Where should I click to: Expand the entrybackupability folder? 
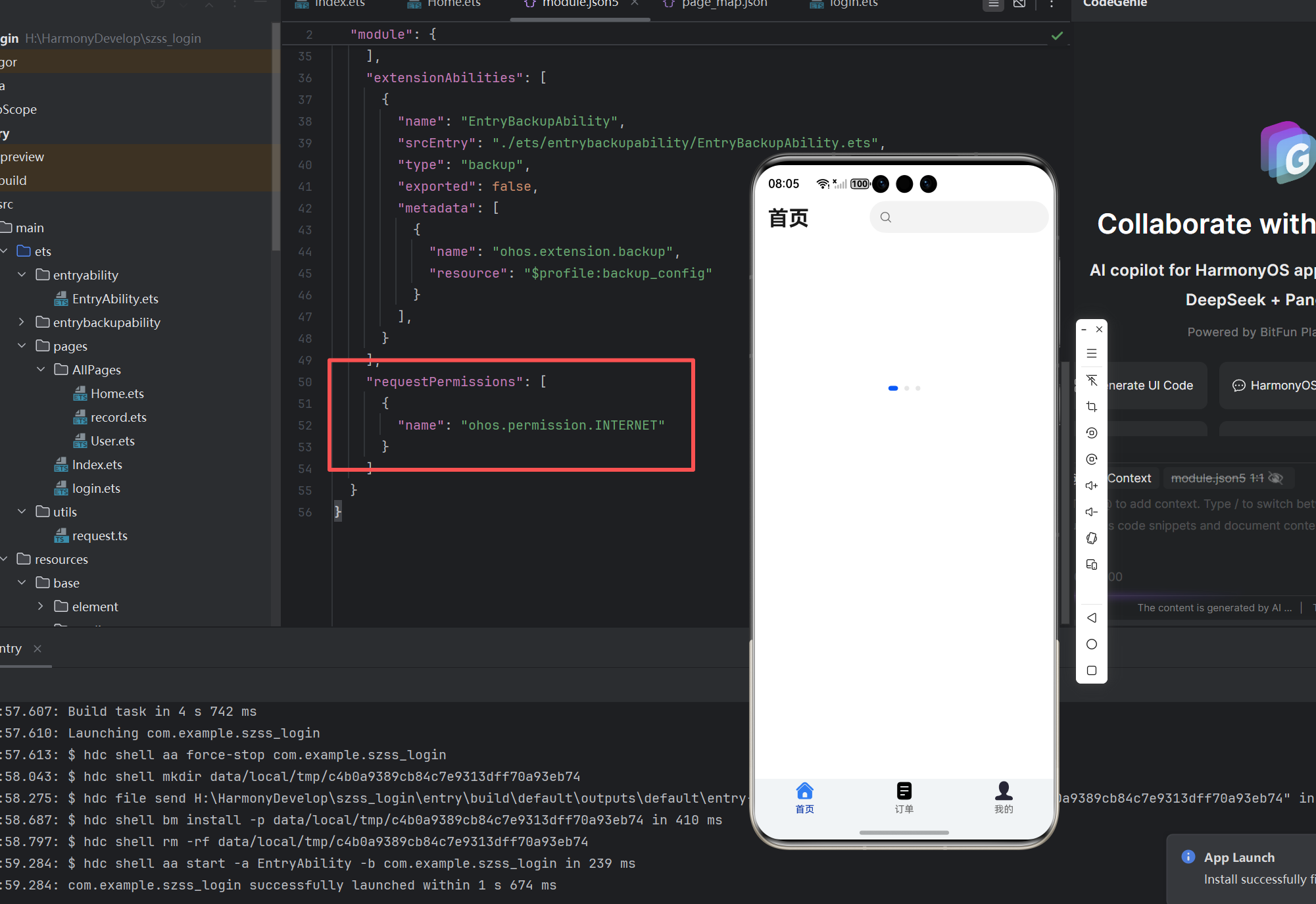point(22,322)
